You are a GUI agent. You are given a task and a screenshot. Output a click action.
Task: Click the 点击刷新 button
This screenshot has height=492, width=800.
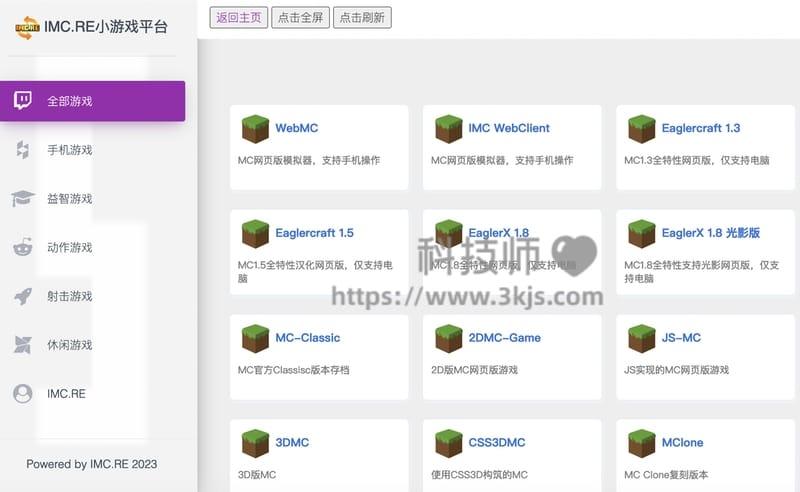coord(362,17)
